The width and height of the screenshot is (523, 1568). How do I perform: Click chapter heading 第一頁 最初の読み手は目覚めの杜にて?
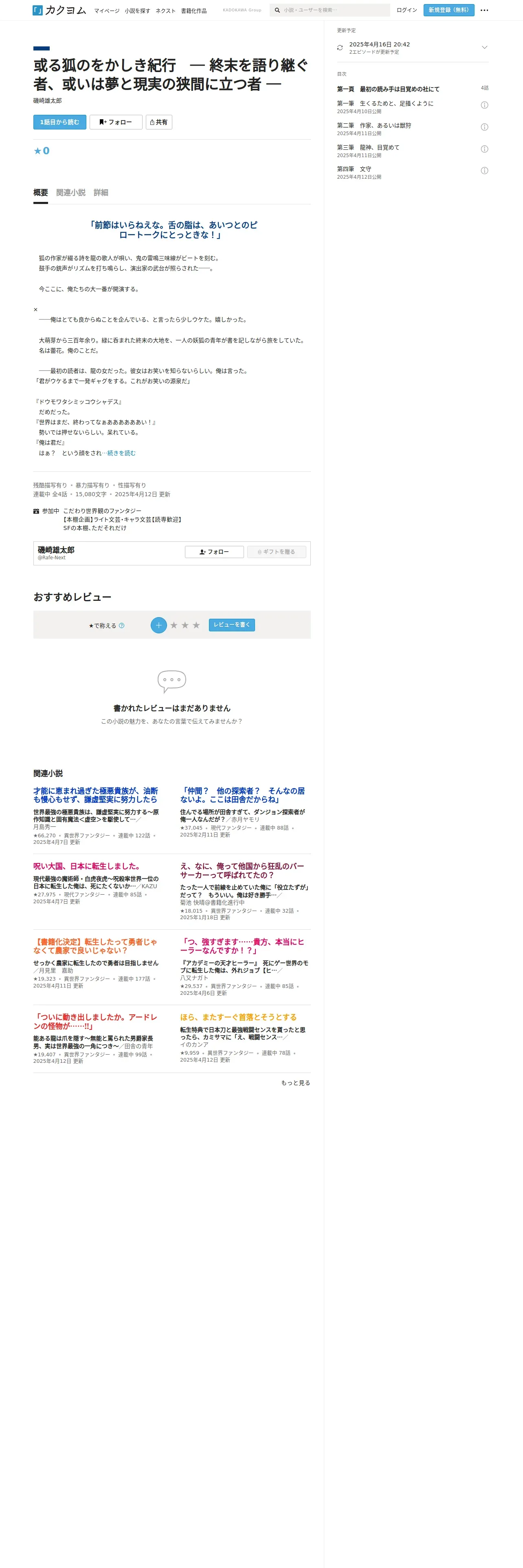click(388, 90)
